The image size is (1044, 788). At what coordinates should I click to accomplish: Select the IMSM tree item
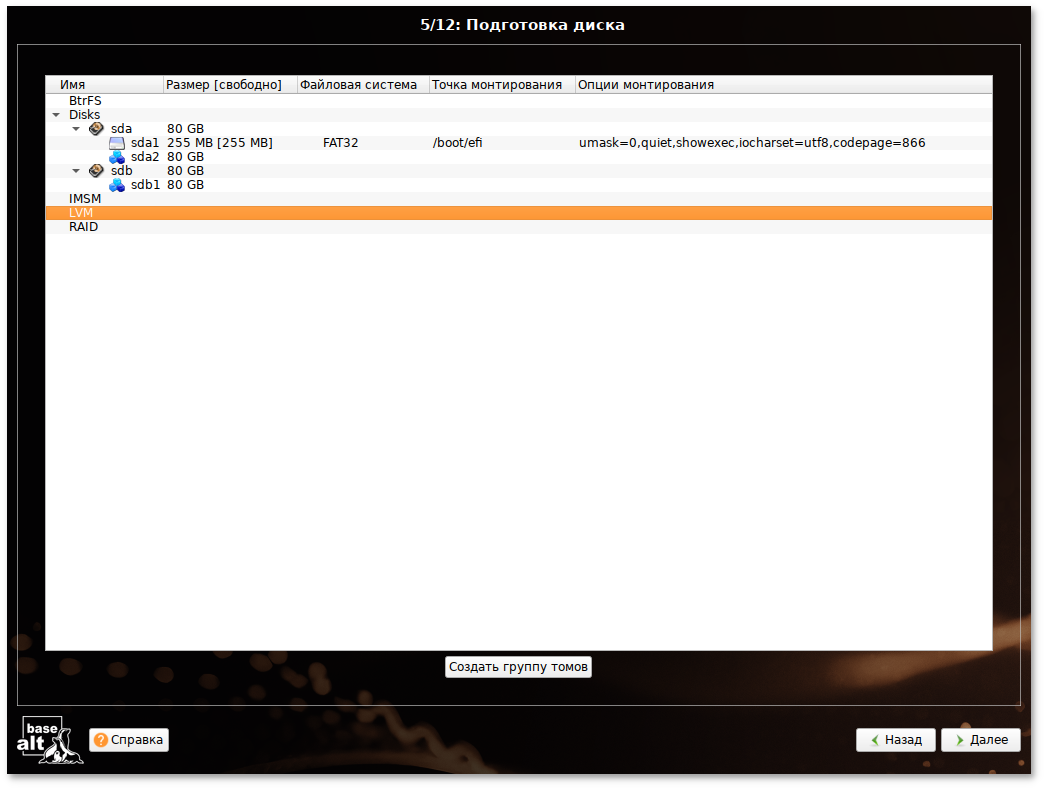85,199
